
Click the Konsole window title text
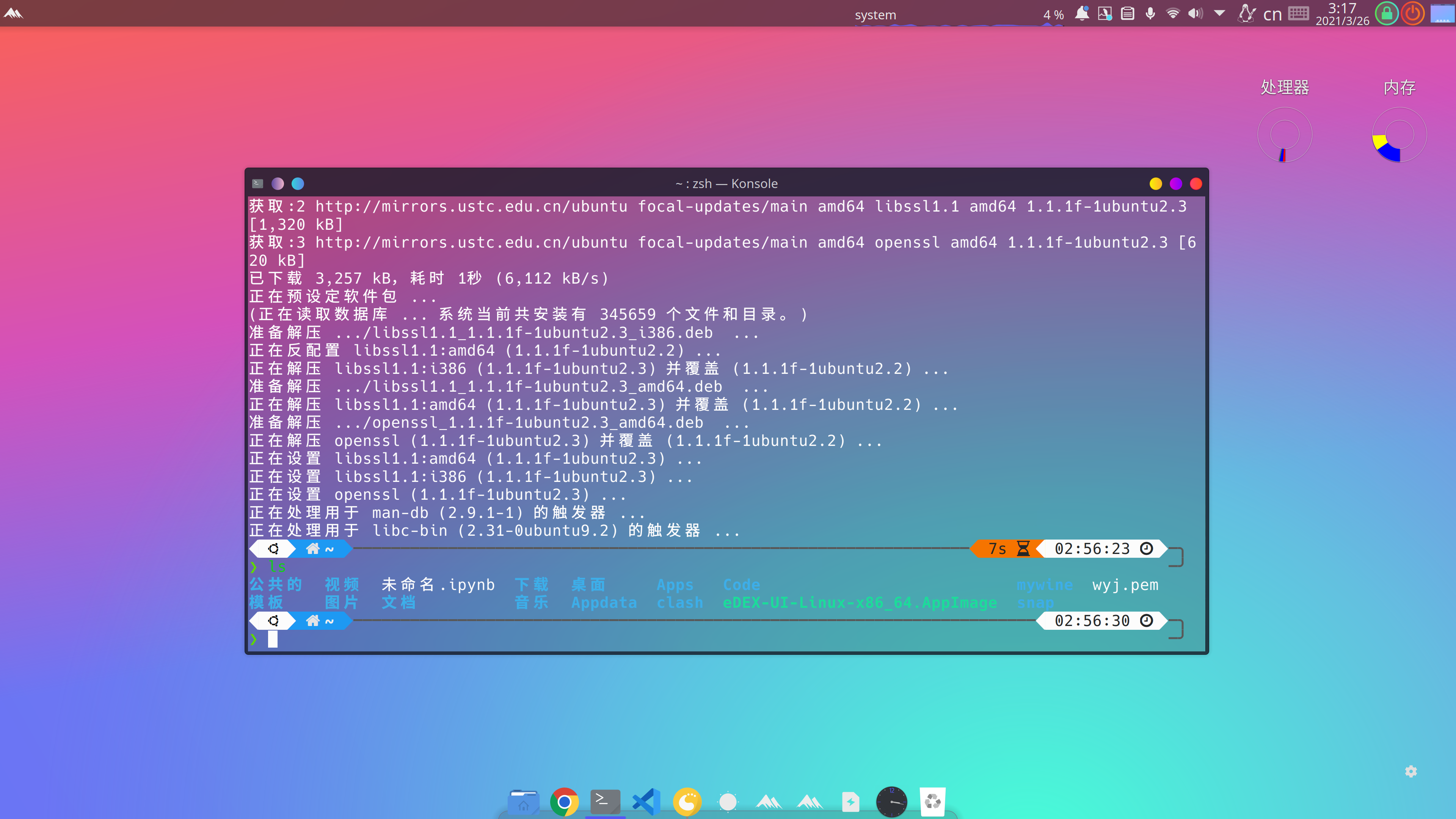(726, 184)
